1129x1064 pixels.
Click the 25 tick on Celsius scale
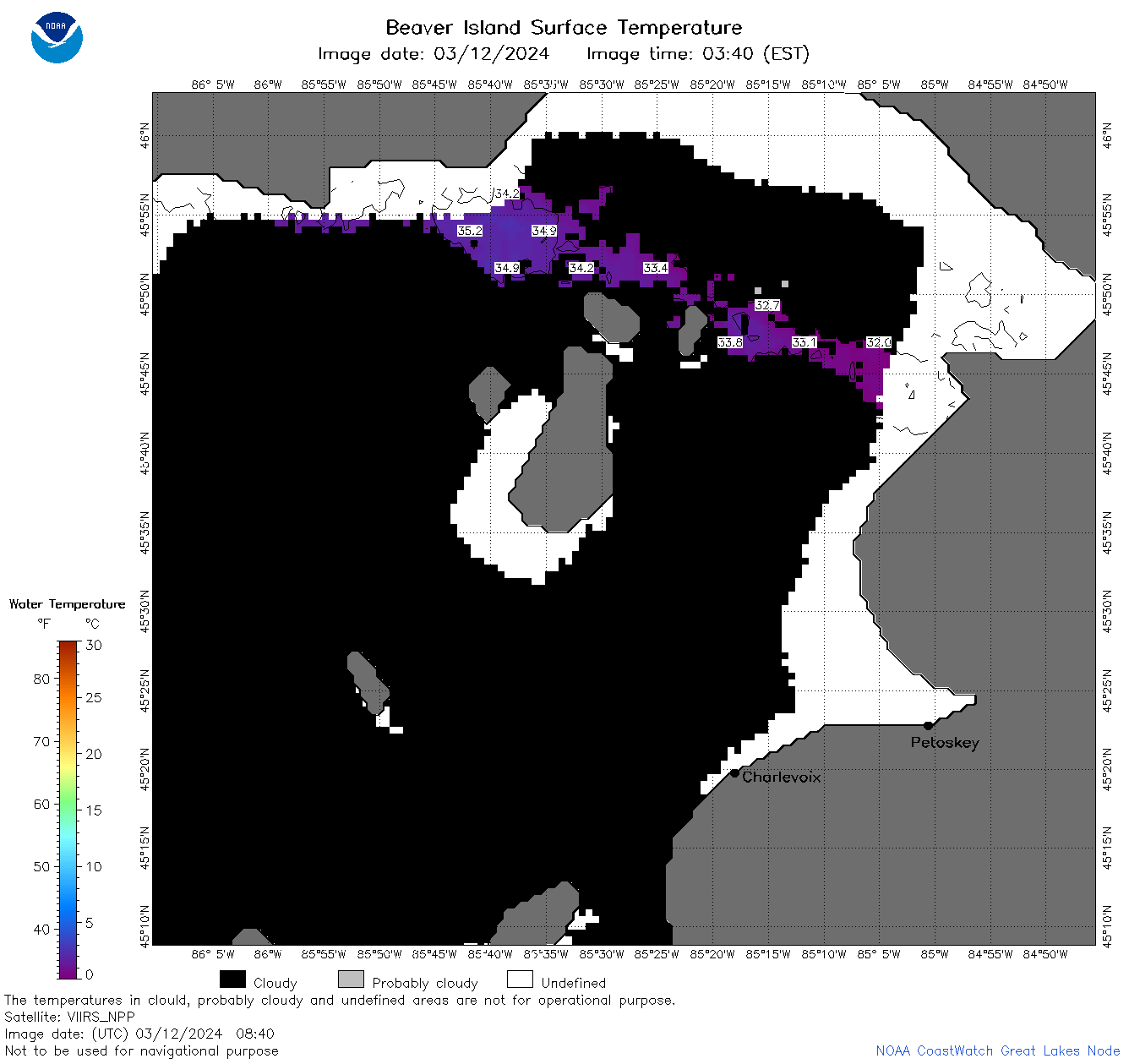point(94,698)
